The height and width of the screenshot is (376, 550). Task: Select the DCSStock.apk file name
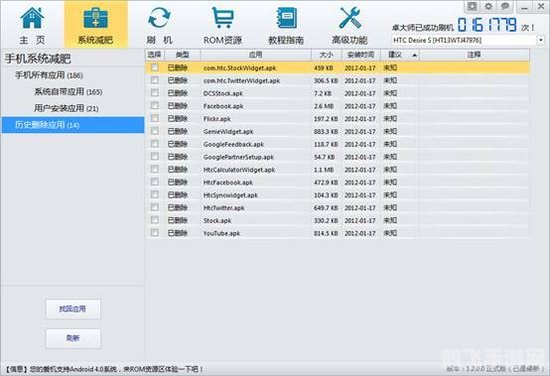point(223,93)
